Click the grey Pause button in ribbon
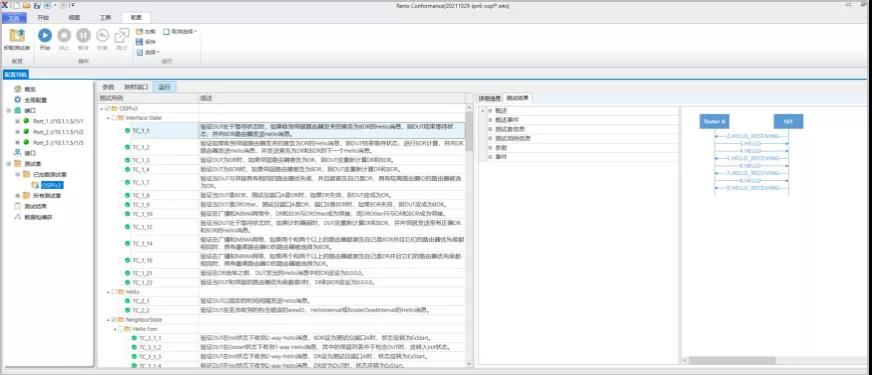Viewport: 872px width, 375px height. point(83,36)
